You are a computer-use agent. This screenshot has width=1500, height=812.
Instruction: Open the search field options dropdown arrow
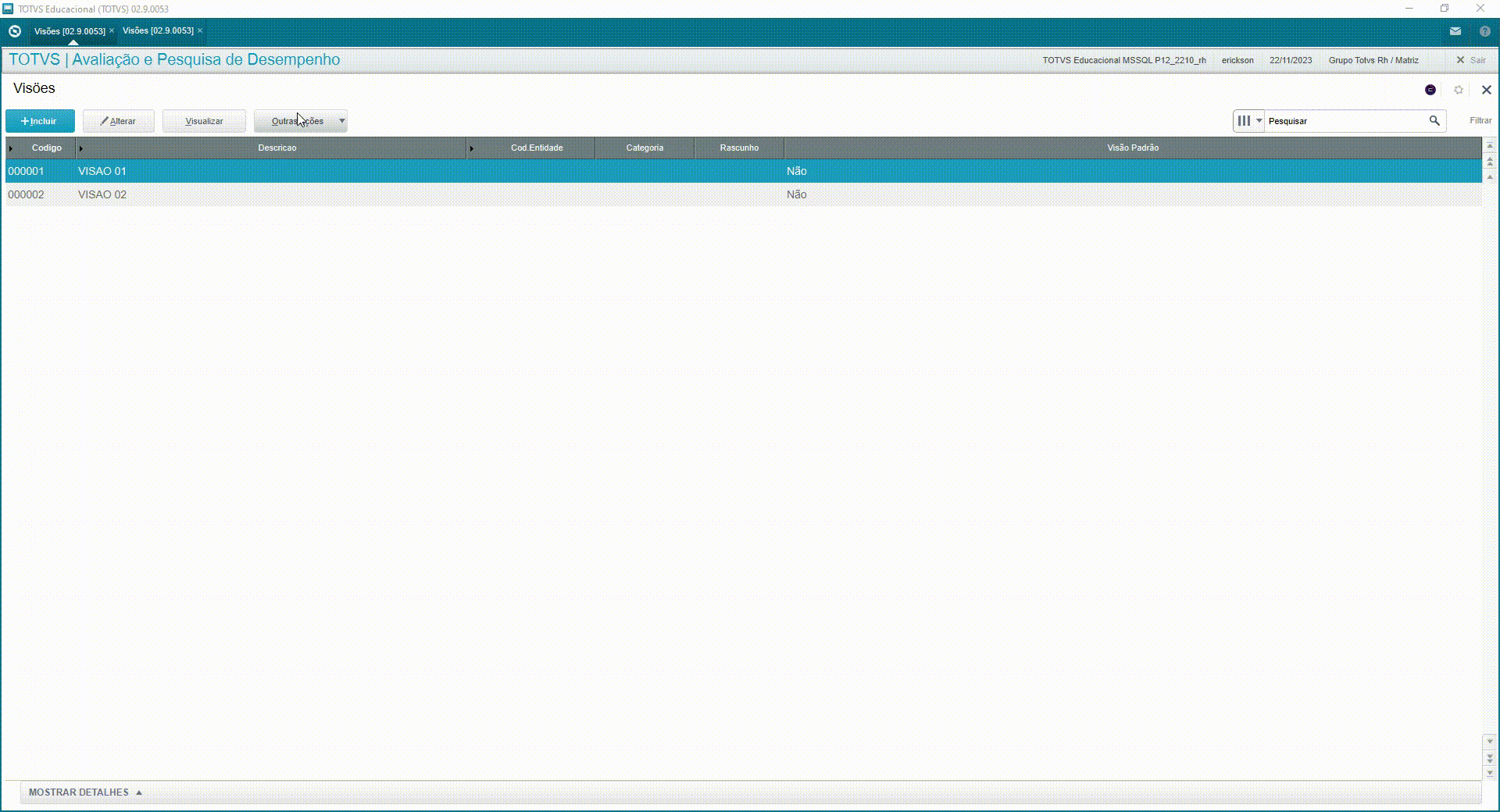pos(1259,121)
